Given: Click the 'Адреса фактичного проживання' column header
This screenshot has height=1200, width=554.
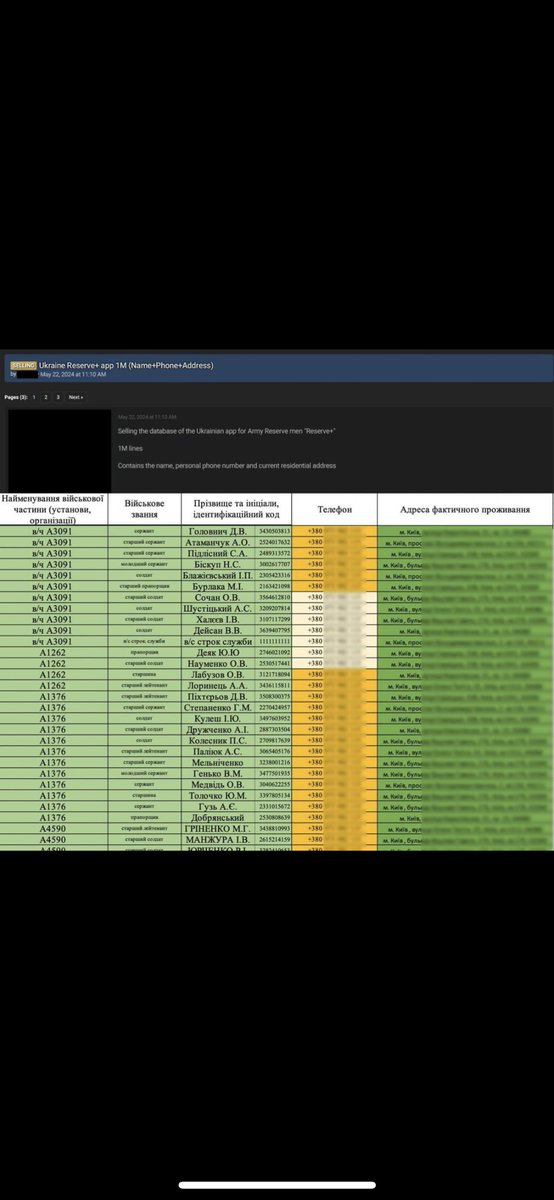Looking at the screenshot, I should pyautogui.click(x=465, y=509).
